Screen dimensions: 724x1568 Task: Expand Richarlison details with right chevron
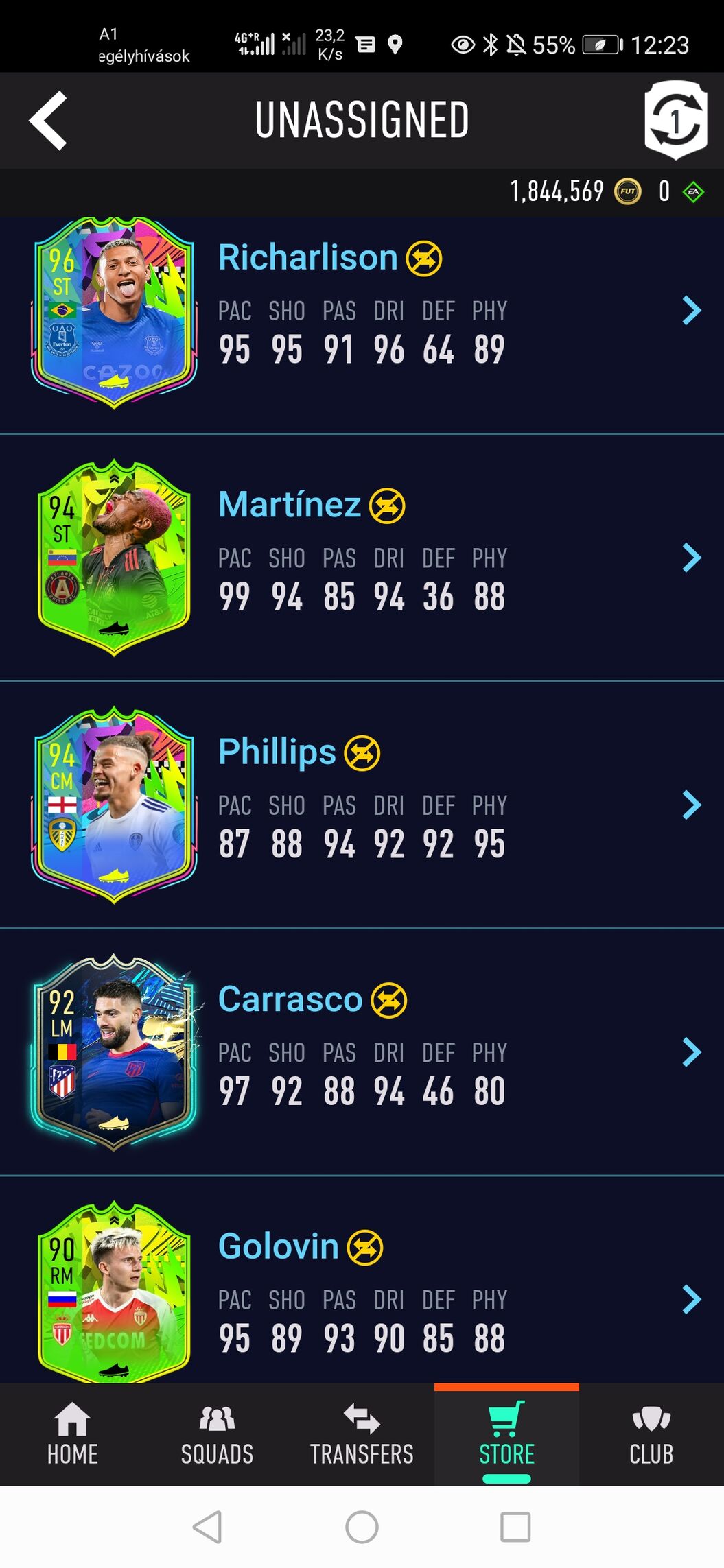(691, 311)
